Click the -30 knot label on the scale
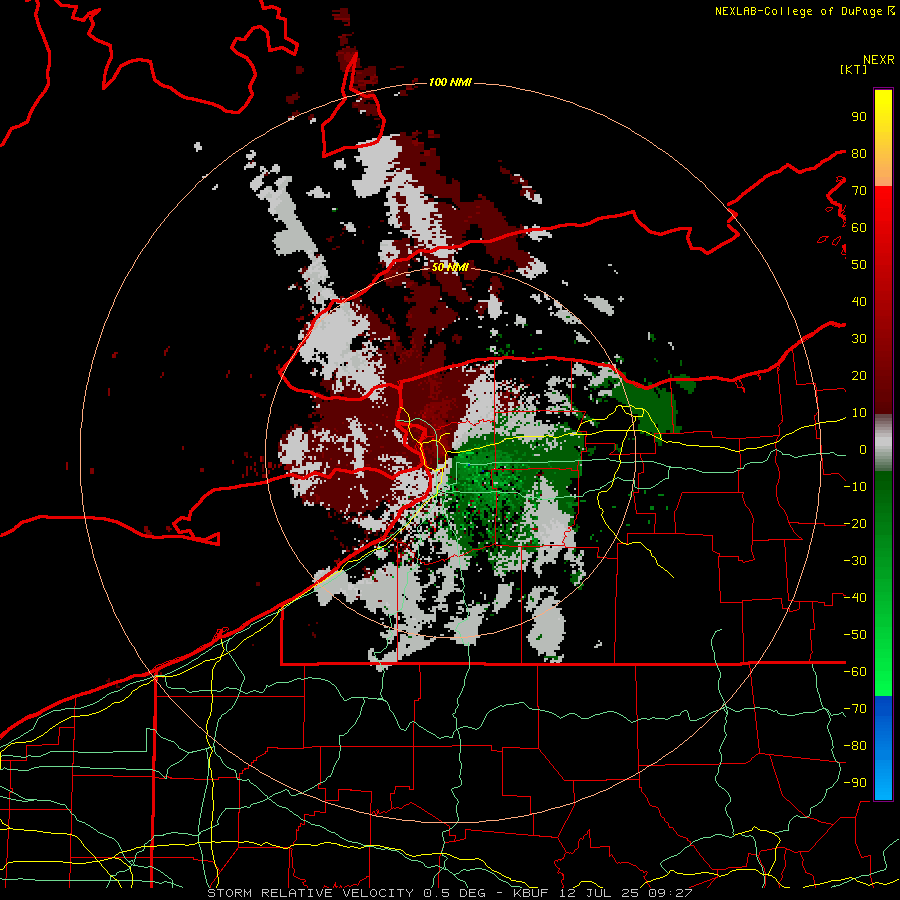 pyautogui.click(x=855, y=561)
